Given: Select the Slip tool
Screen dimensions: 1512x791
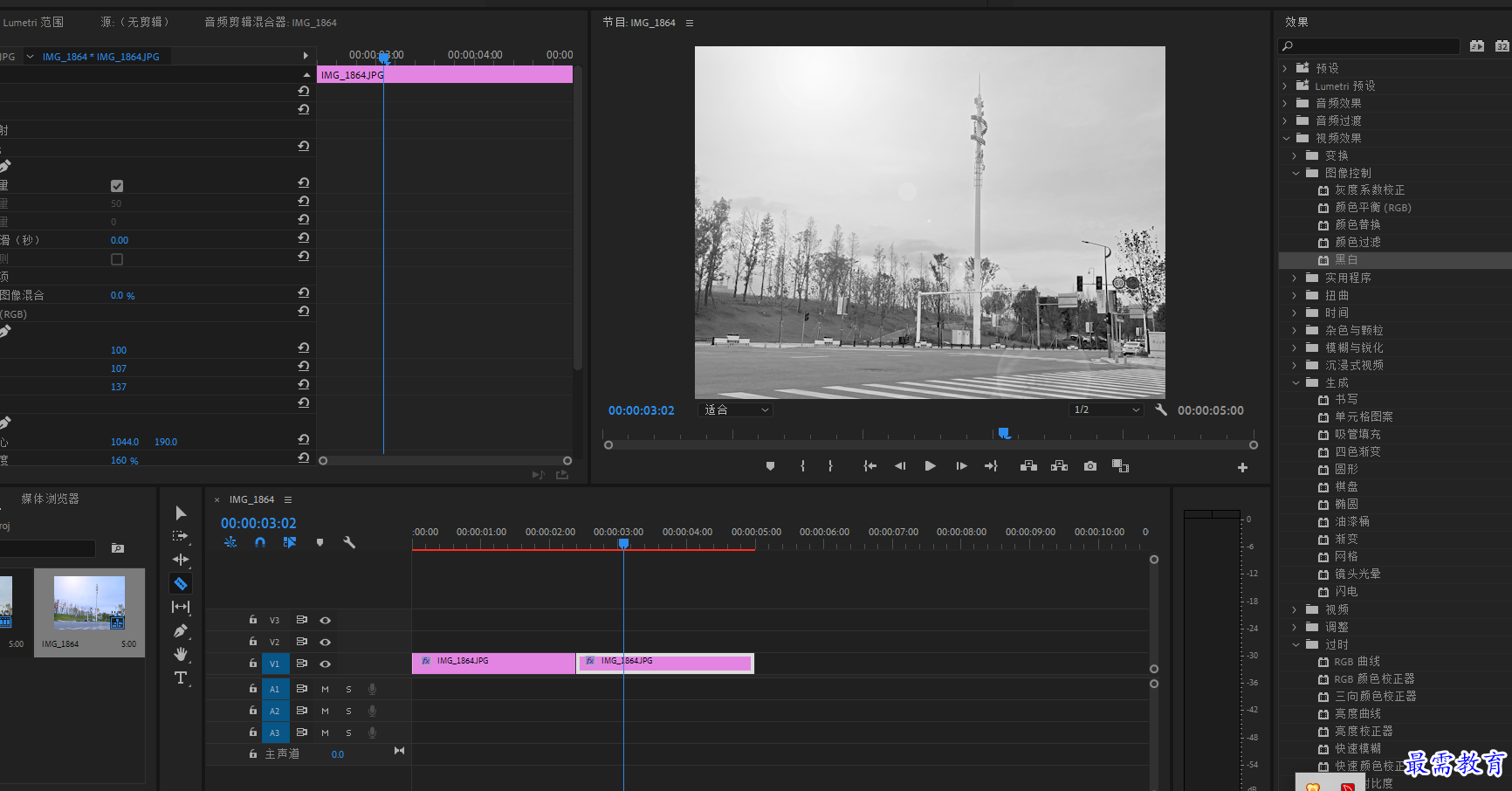Looking at the screenshot, I should click(x=181, y=607).
